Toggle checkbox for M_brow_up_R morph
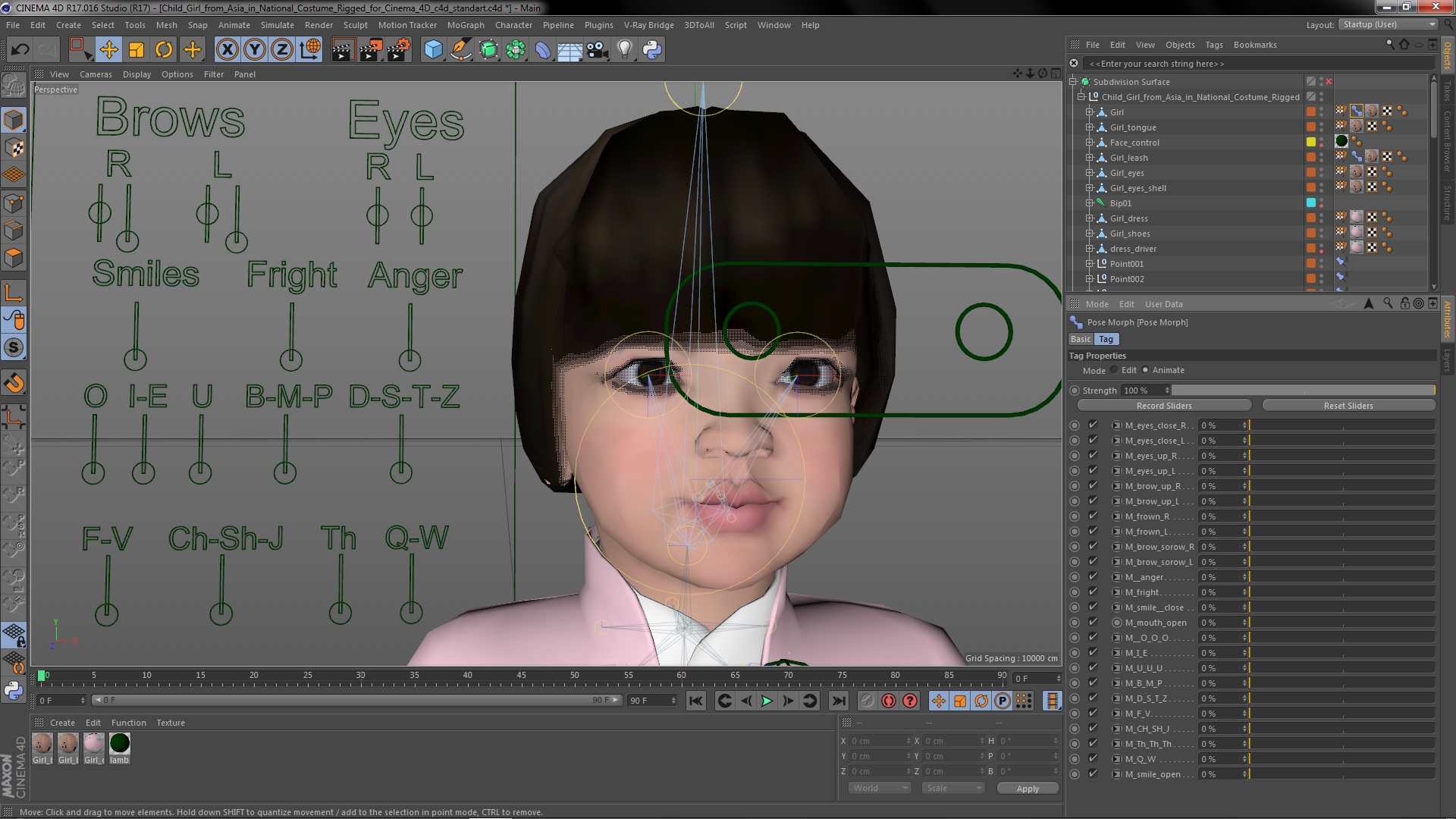This screenshot has width=1456, height=819. pos(1093,485)
